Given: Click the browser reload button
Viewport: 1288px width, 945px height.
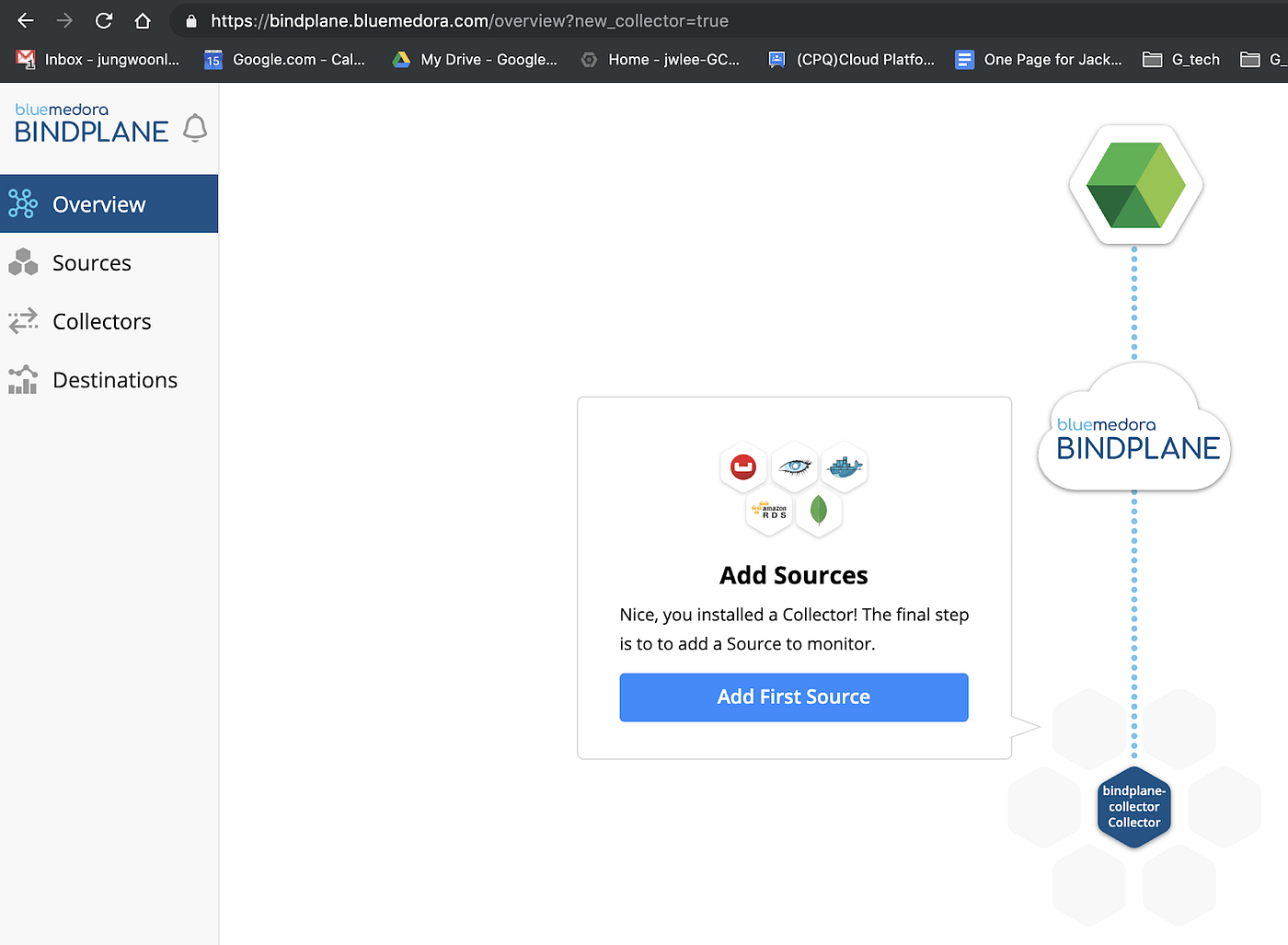Looking at the screenshot, I should [x=103, y=20].
